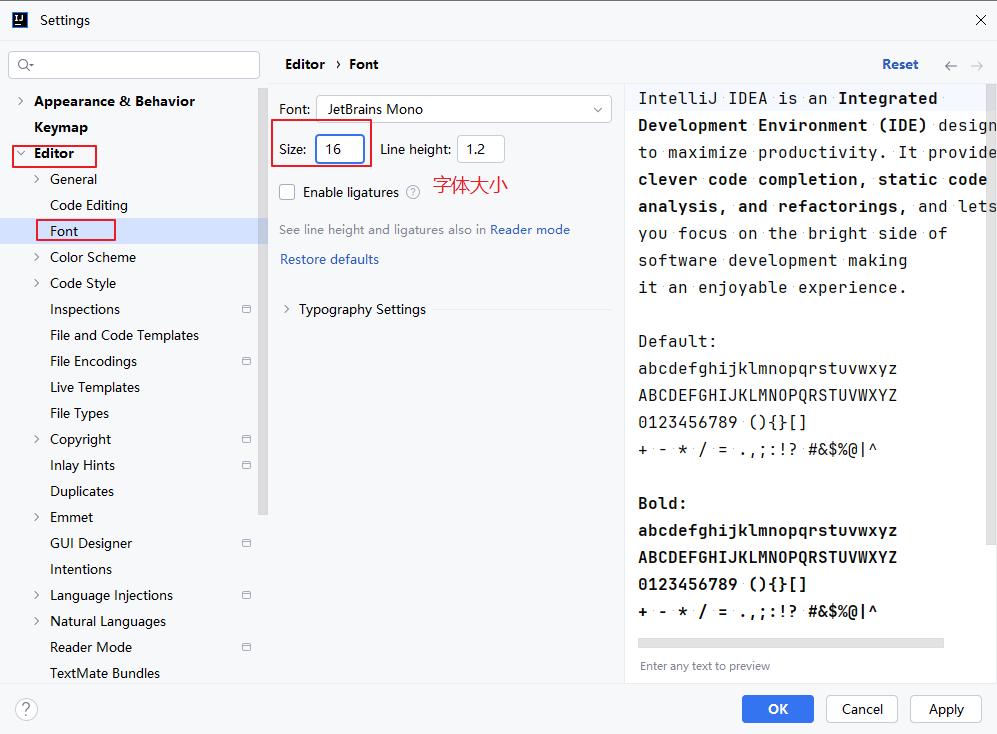Screen dimensions: 997x734
Task: Click the Line height input field
Action: click(481, 149)
